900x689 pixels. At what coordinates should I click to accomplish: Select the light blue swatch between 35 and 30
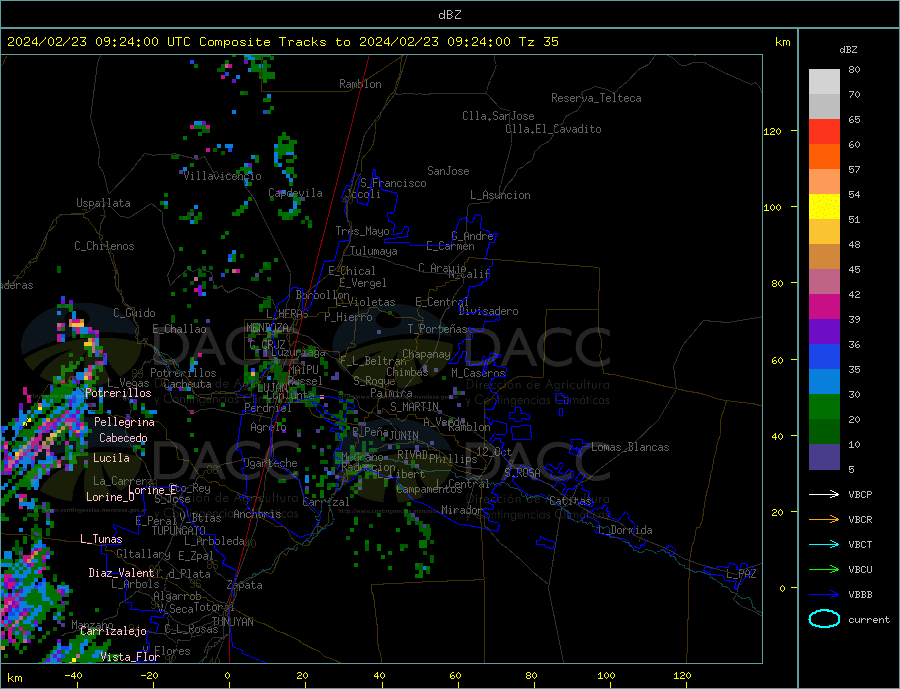coord(824,382)
